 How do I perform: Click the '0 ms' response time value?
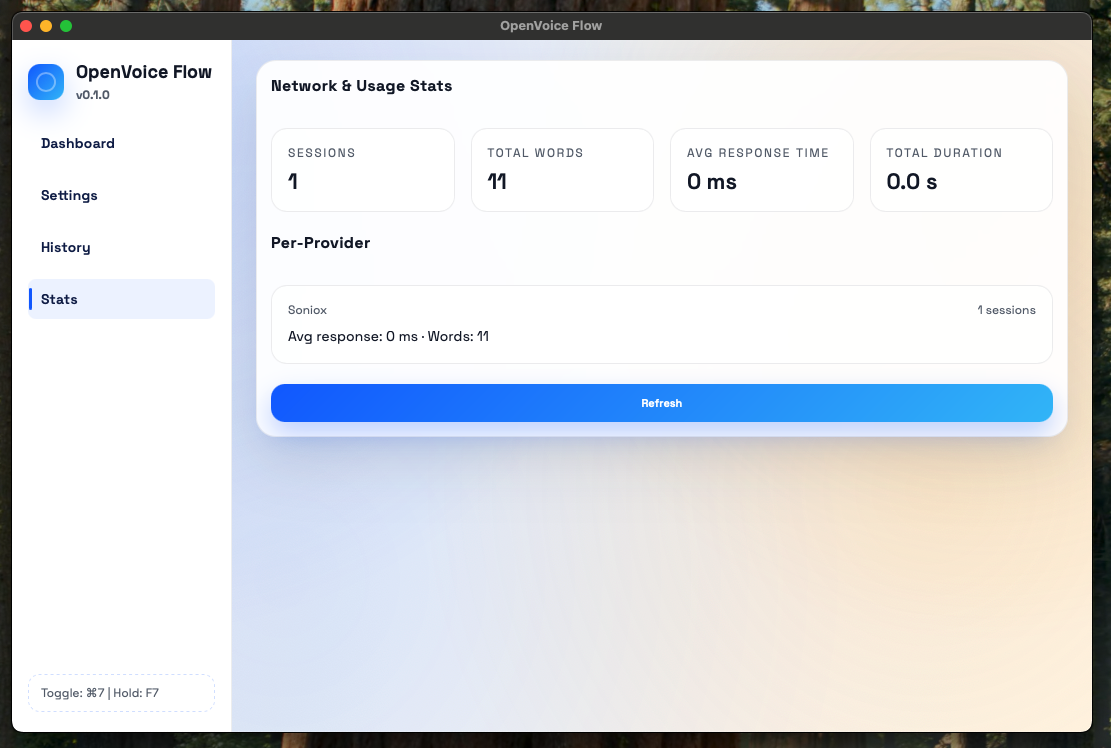(711, 182)
